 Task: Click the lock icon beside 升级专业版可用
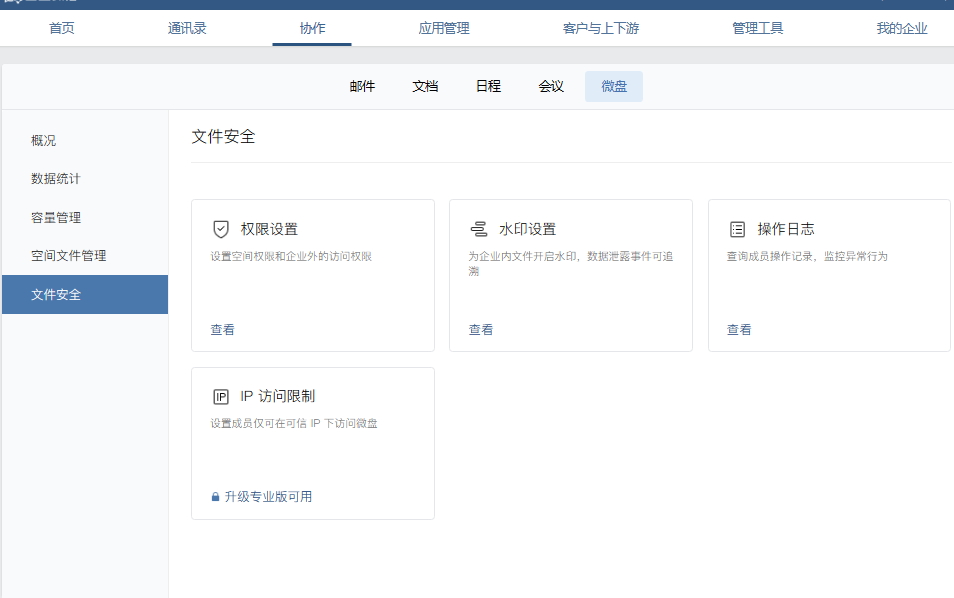pyautogui.click(x=214, y=496)
